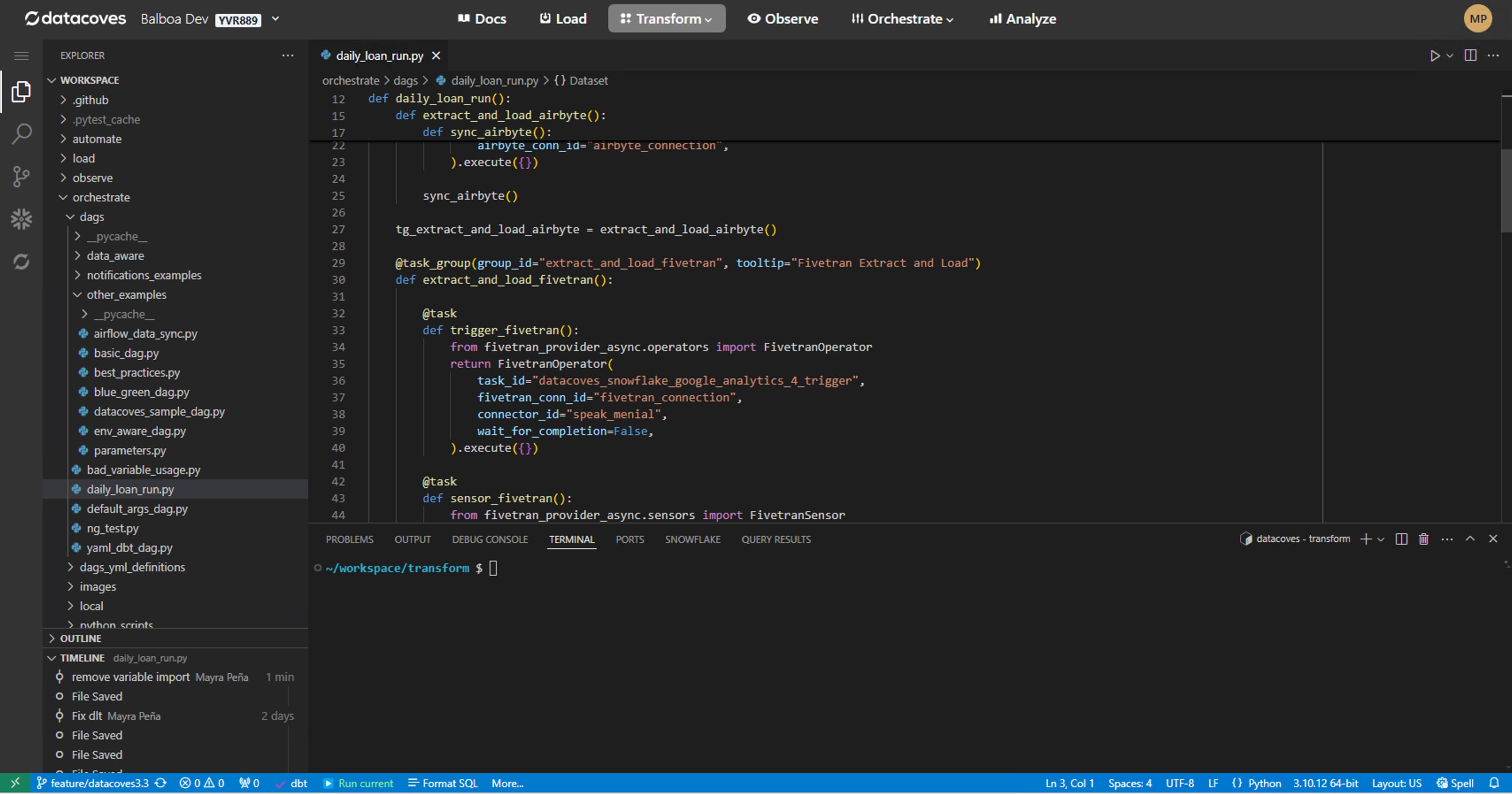Open notifications bell in status bar
Image resolution: width=1512 pixels, height=794 pixels.
[x=1494, y=783]
